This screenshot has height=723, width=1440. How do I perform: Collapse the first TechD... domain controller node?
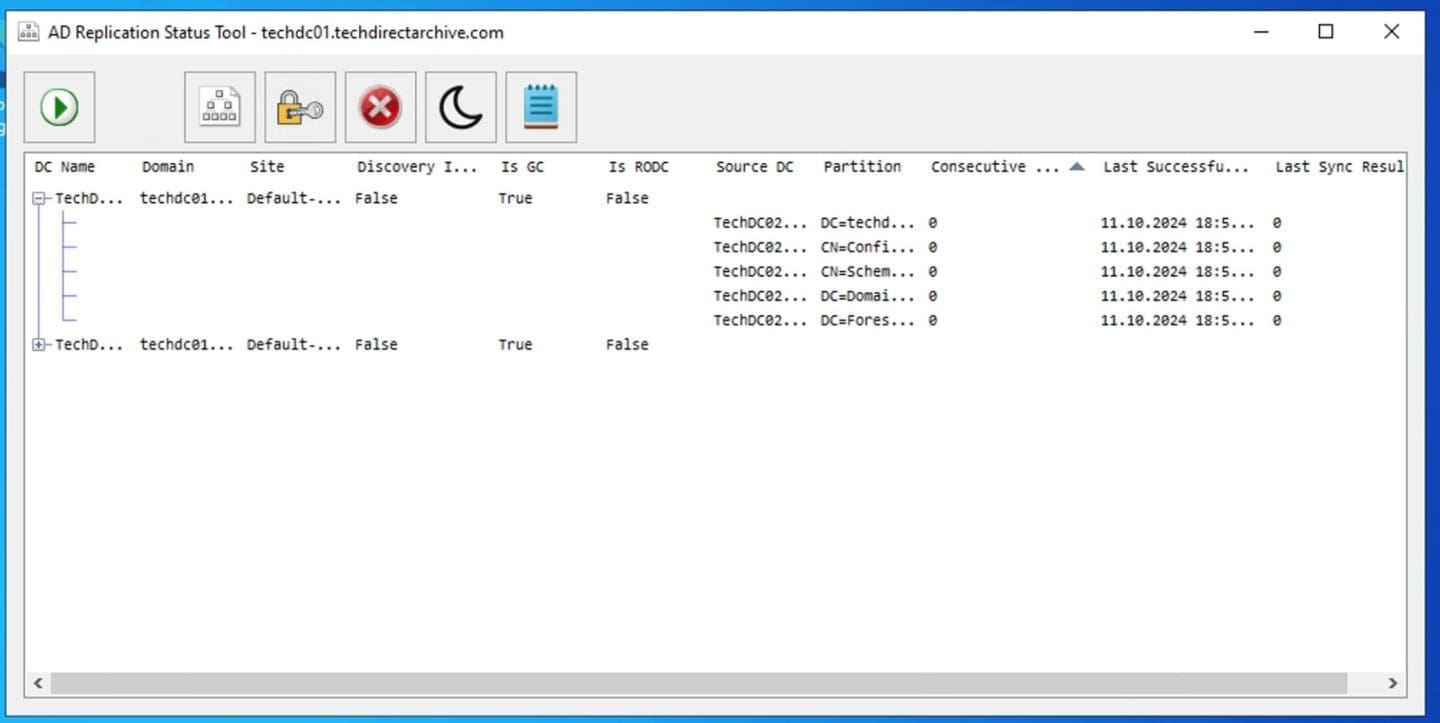(x=40, y=199)
